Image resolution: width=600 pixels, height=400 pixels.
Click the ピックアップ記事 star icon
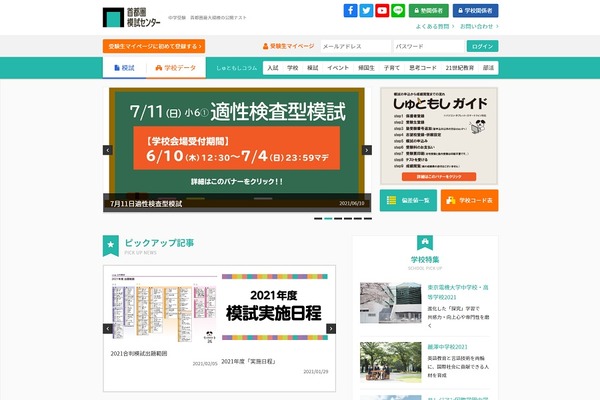pyautogui.click(x=111, y=245)
